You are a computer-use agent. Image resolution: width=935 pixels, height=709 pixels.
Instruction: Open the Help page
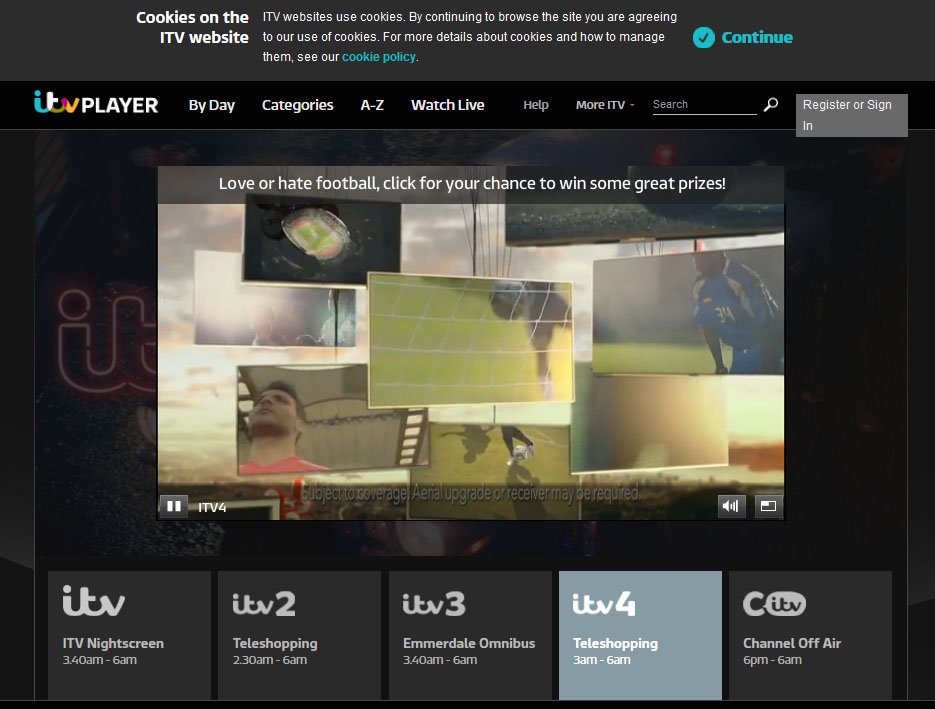(535, 105)
